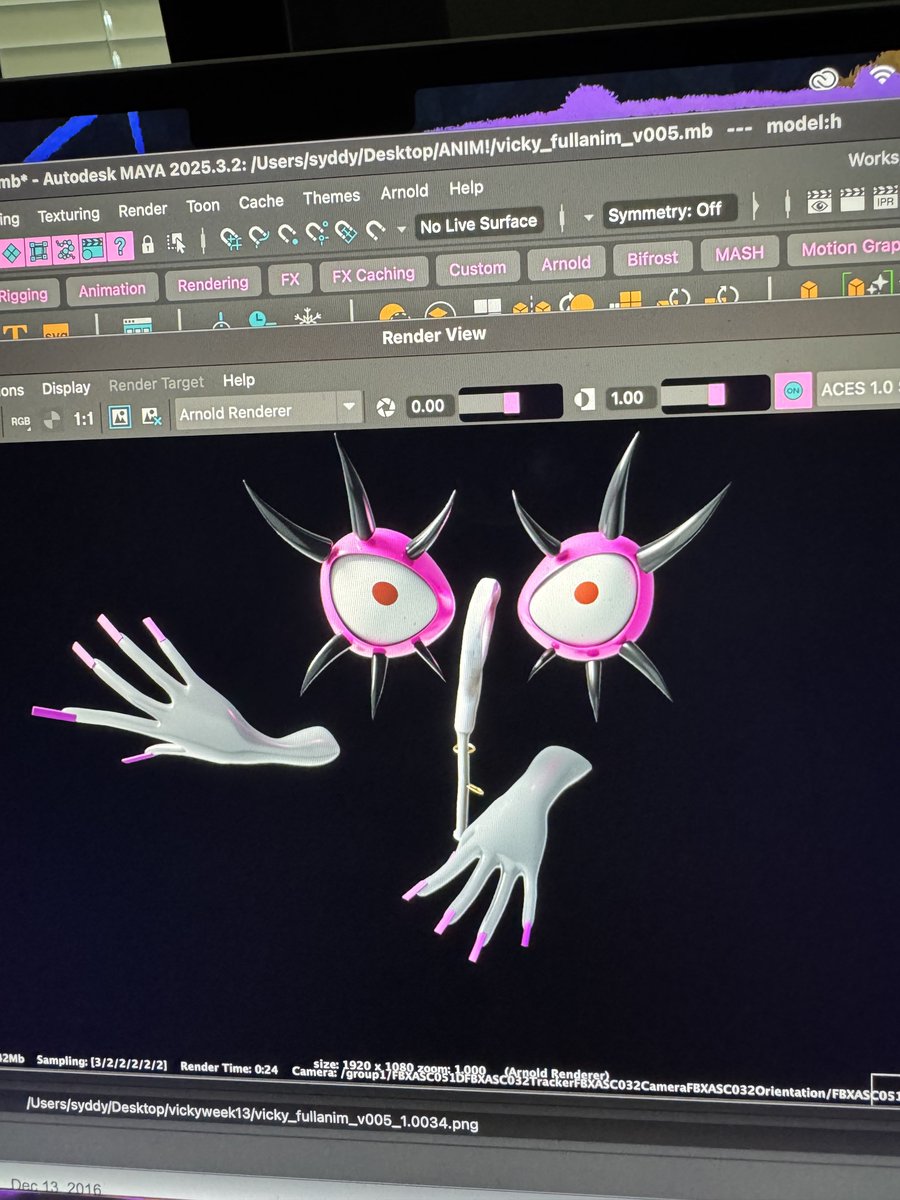
Task: Click the render current frame clapperboard icon
Action: point(852,198)
